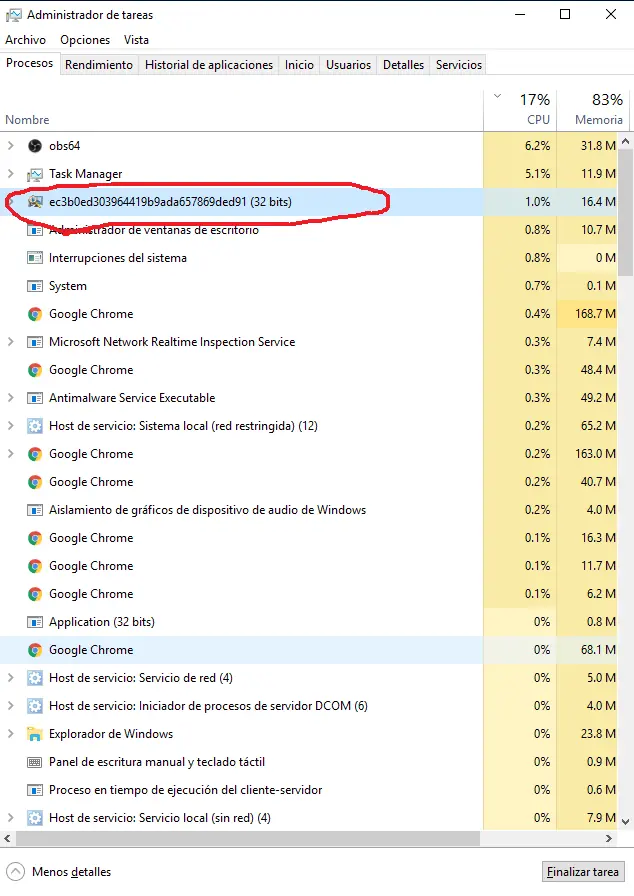The width and height of the screenshot is (634, 896).
Task: Click the Chrome icon with 168.7 M memory
Action: click(35, 314)
